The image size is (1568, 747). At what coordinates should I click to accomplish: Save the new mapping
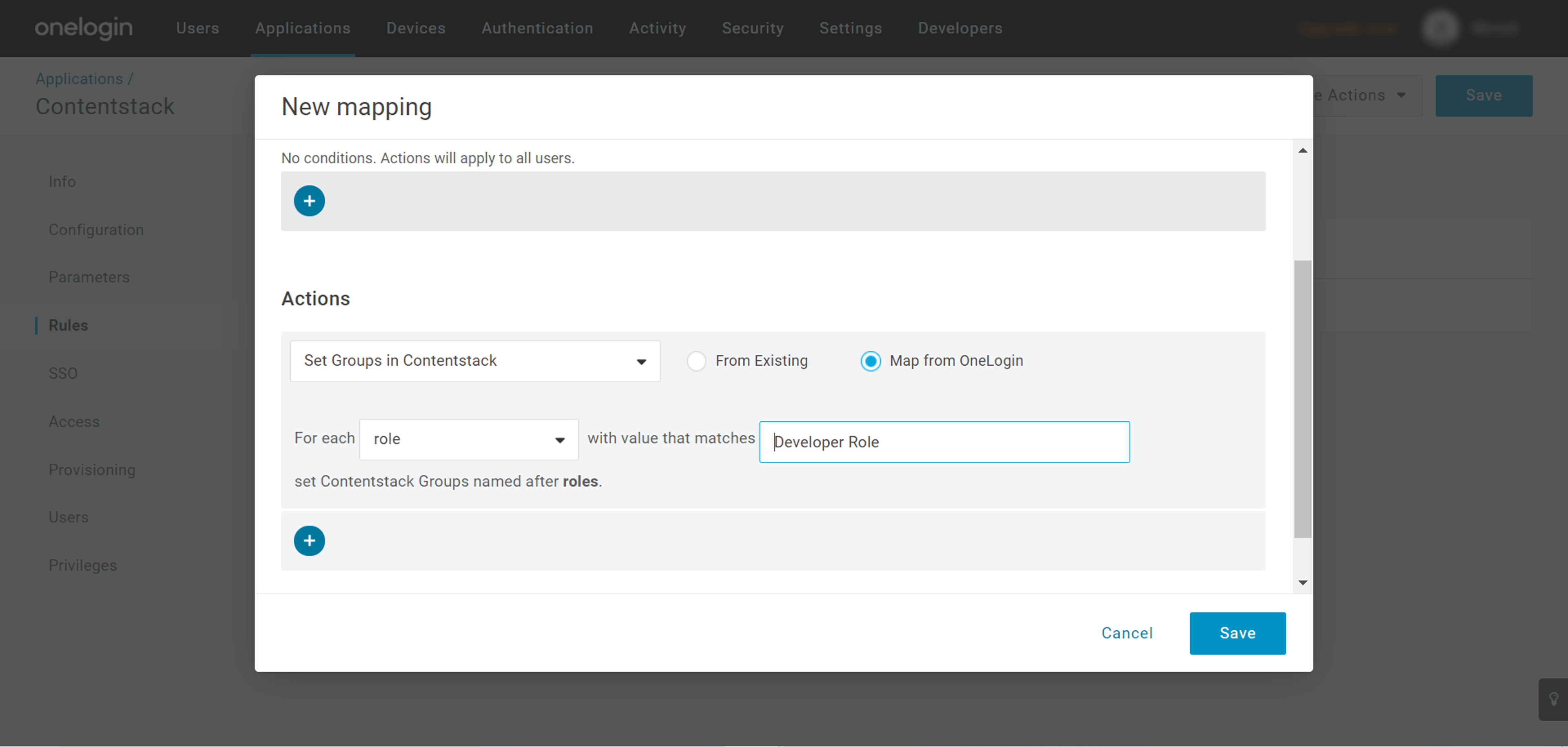[x=1238, y=633]
